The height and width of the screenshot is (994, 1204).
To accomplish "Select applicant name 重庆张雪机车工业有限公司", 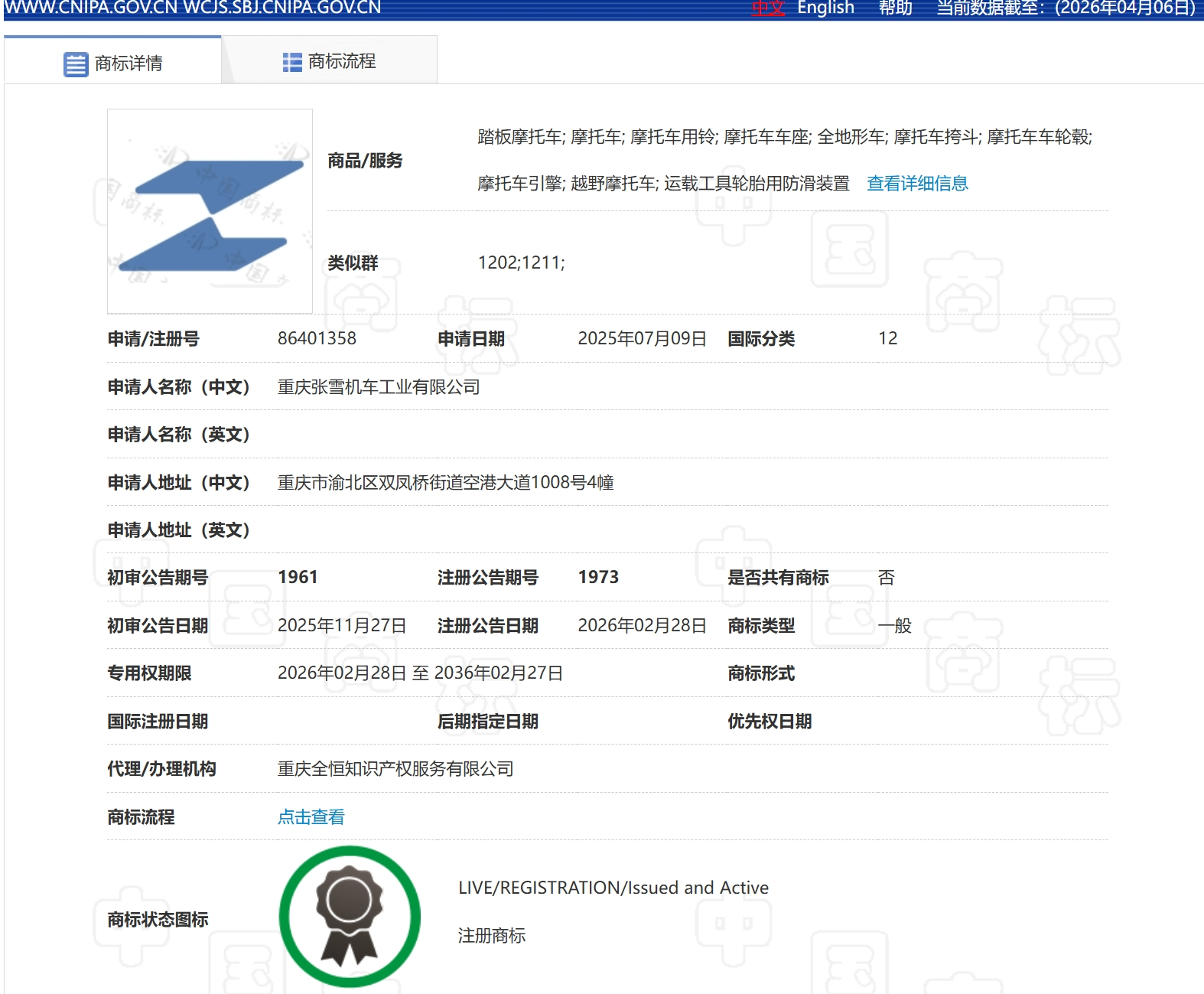I will click(x=379, y=387).
